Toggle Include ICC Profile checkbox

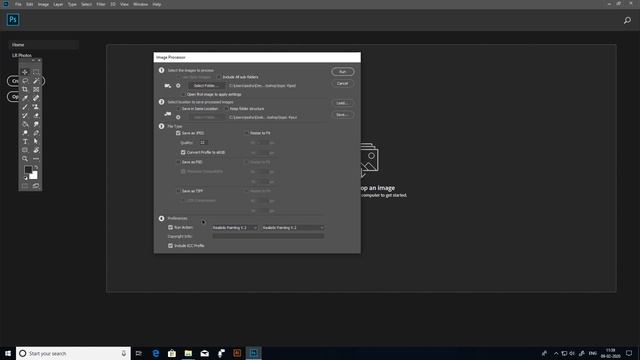coord(170,246)
